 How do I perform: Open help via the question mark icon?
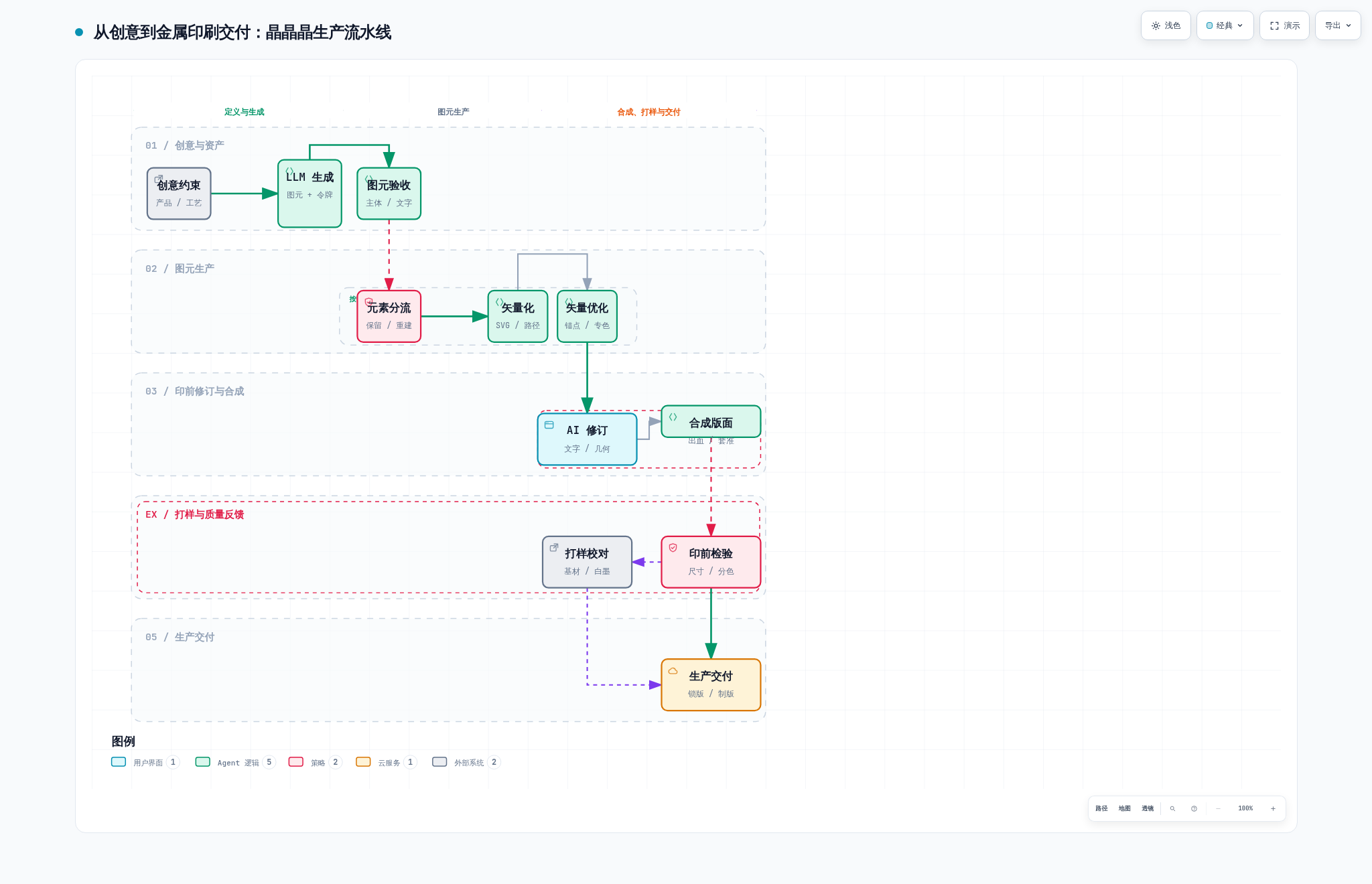(1194, 808)
